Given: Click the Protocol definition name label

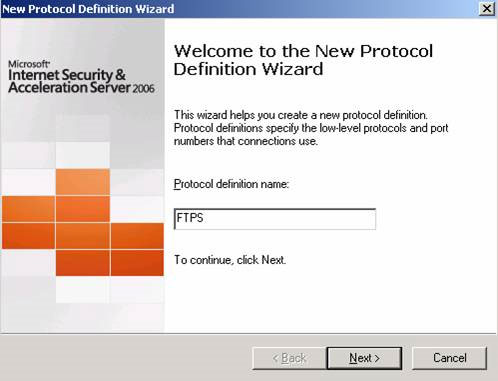Looking at the screenshot, I should coord(231,184).
